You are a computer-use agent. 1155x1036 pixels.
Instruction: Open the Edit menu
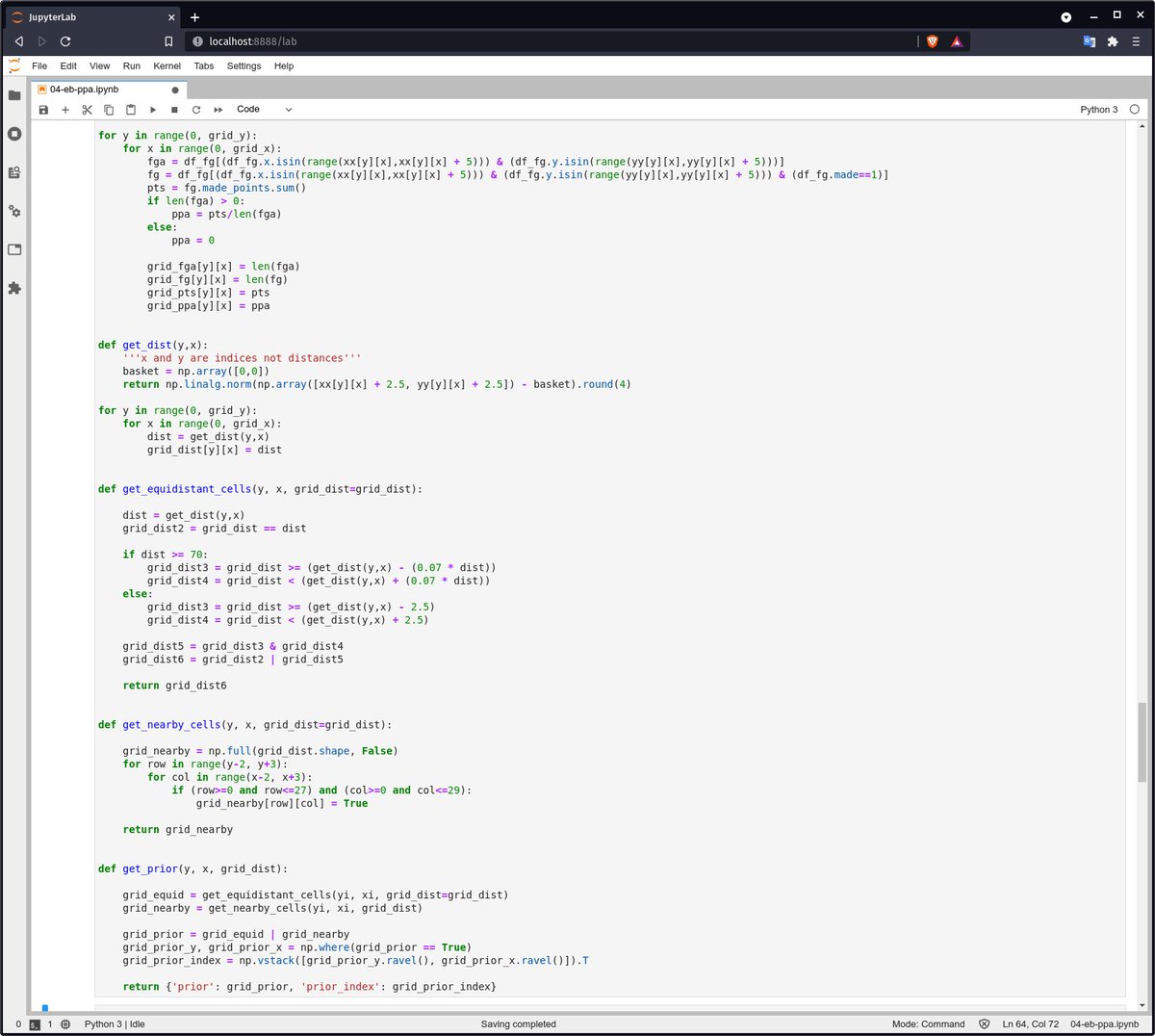click(68, 66)
